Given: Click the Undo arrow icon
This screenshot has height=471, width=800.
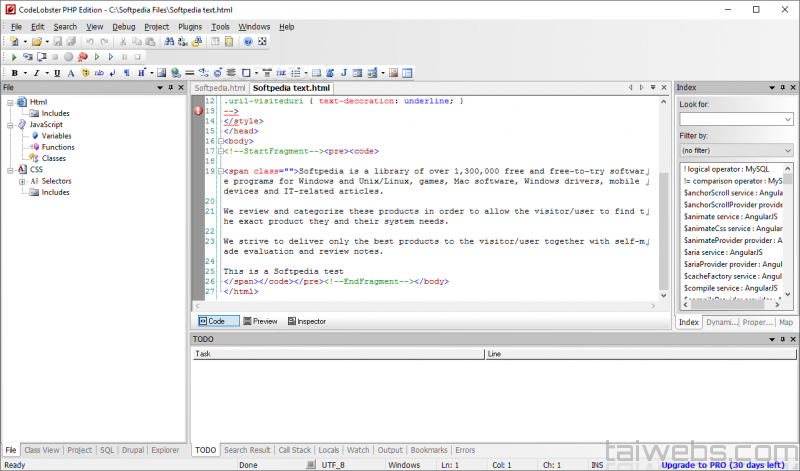Looking at the screenshot, I should coord(89,42).
